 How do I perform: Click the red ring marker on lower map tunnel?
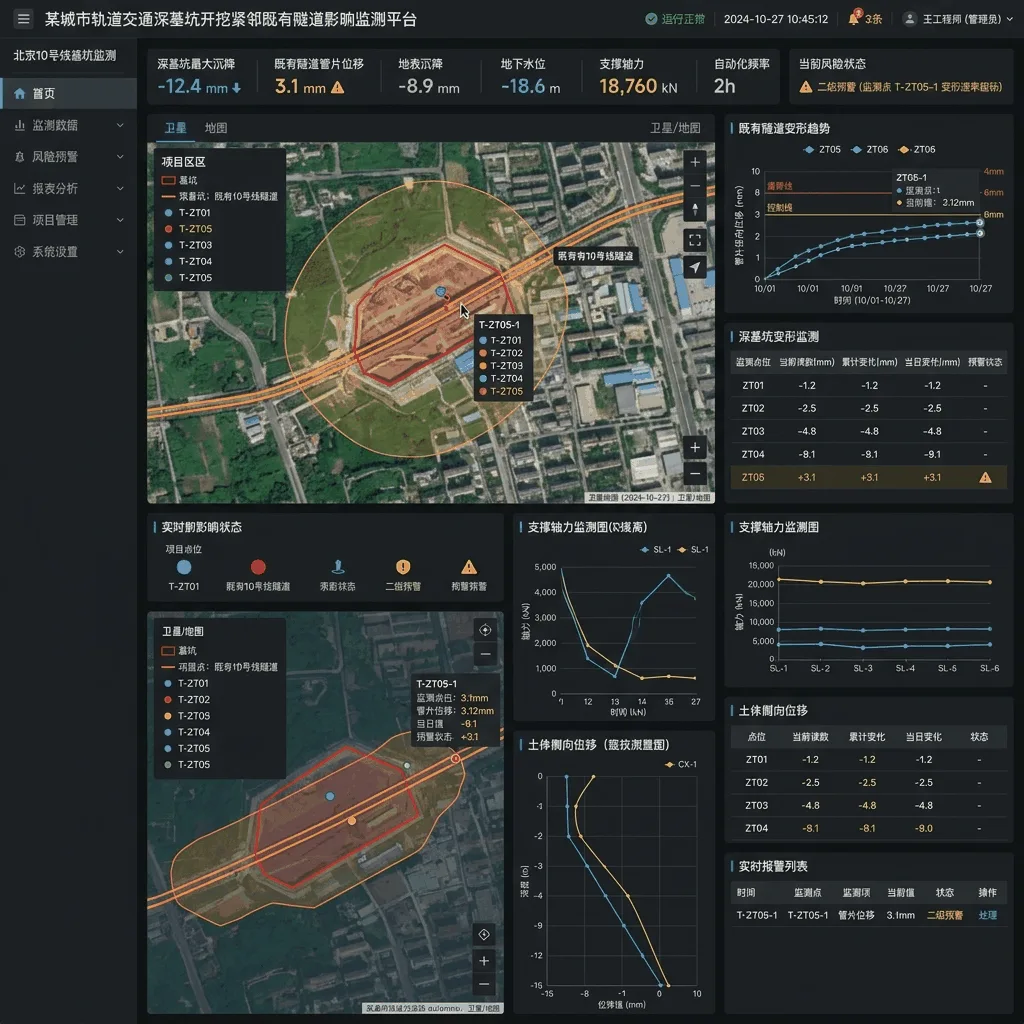[455, 758]
